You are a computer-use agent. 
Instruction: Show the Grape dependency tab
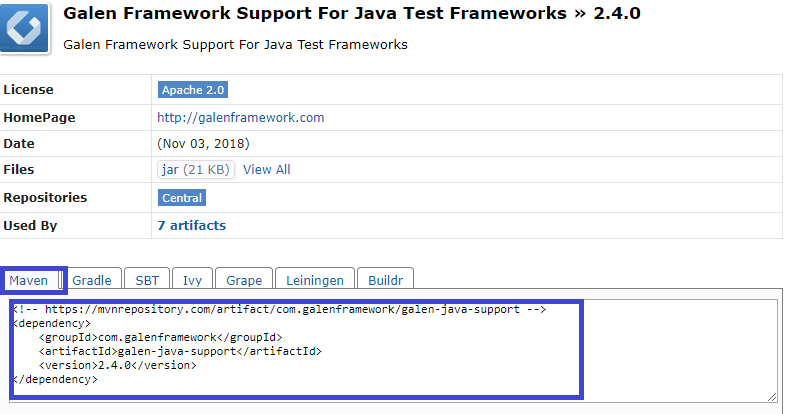pyautogui.click(x=244, y=281)
